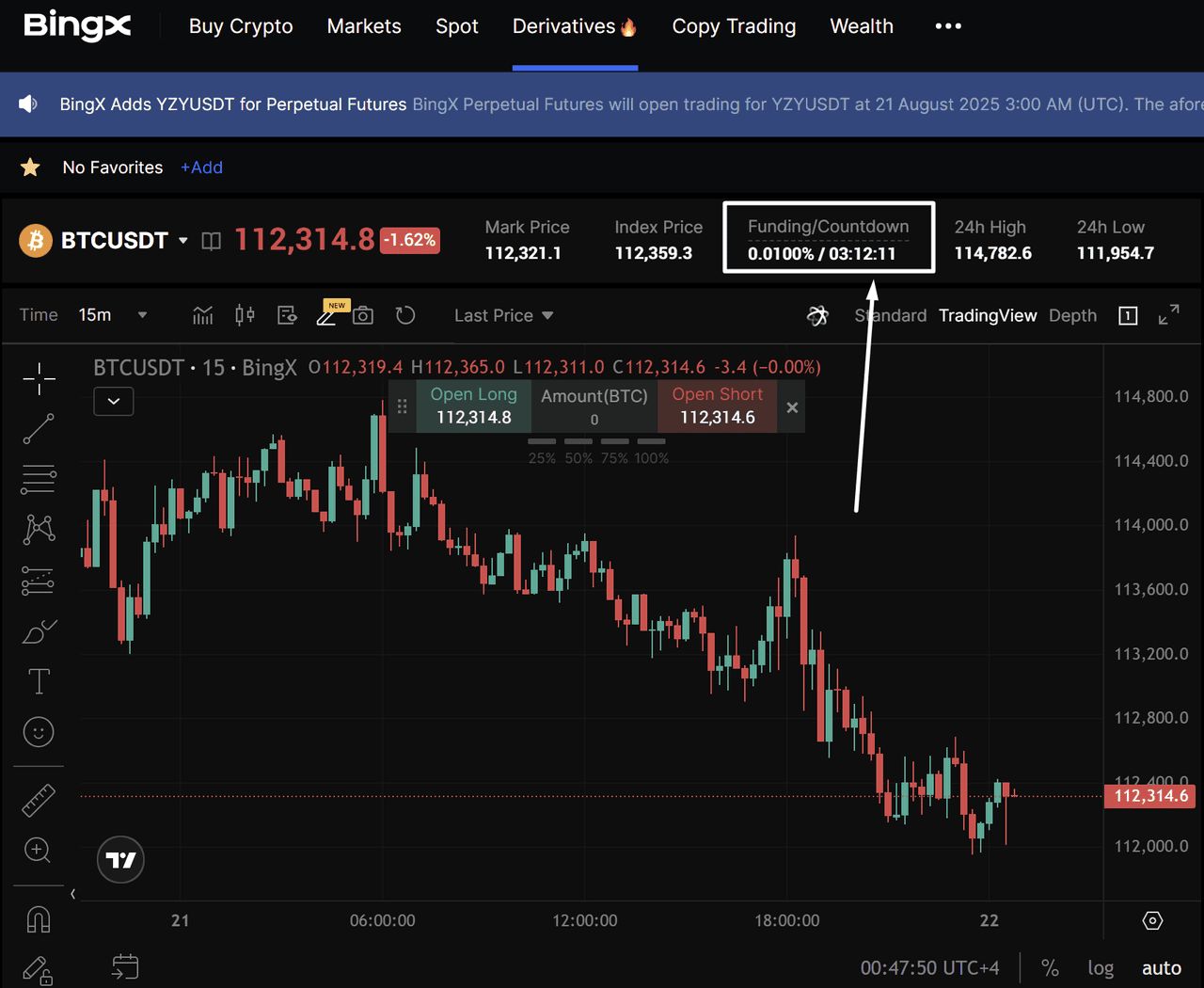Screen dimensions: 1204x988
Task: Click the chart refresh icon
Action: coord(405,315)
